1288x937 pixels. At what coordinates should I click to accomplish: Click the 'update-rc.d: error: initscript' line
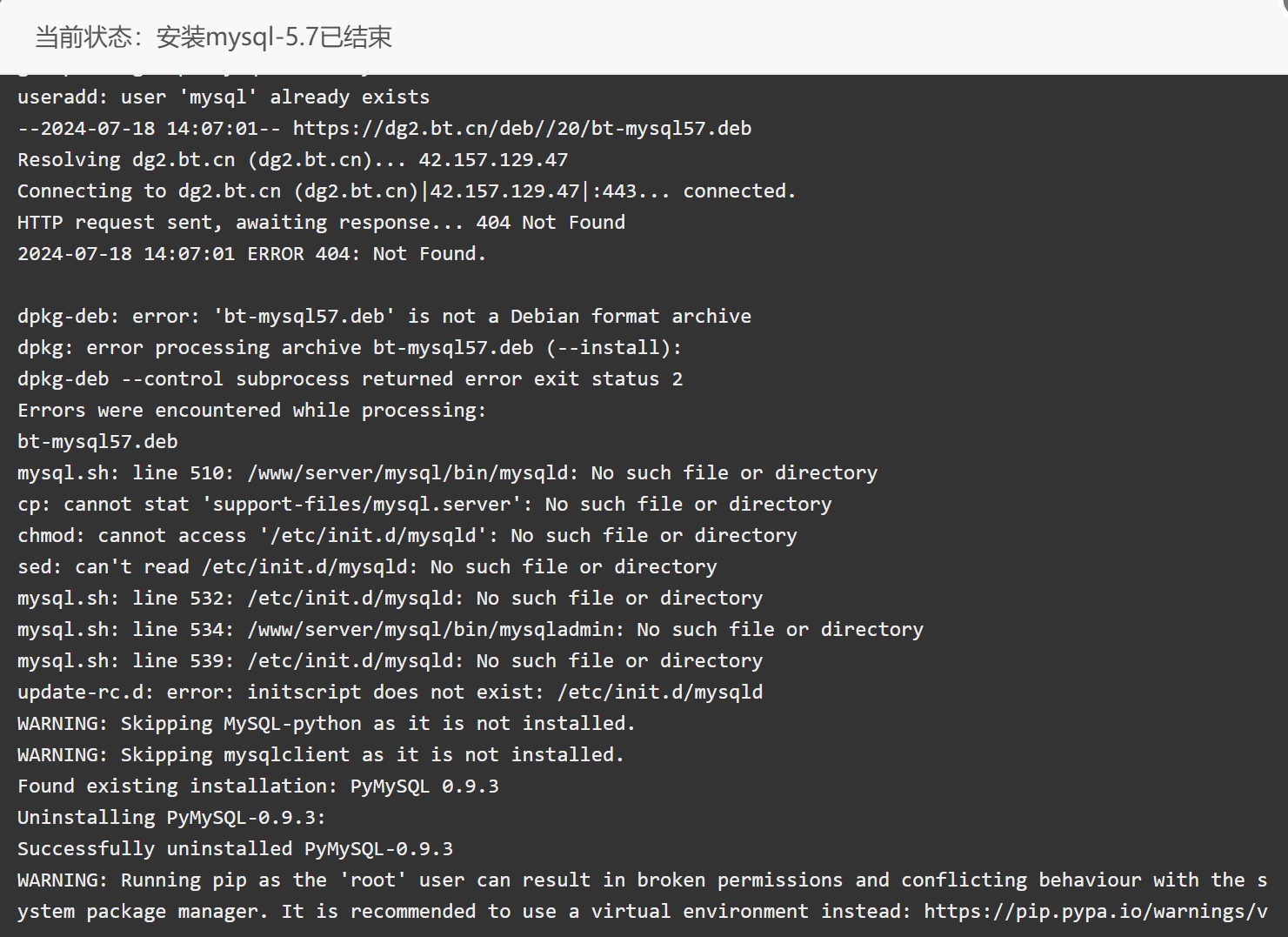point(390,693)
